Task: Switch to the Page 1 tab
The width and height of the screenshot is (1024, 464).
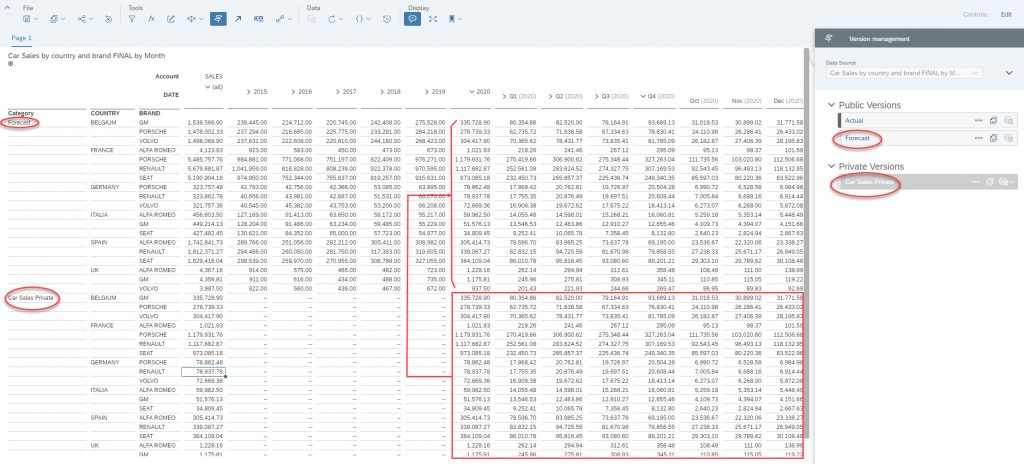Action: (22, 39)
